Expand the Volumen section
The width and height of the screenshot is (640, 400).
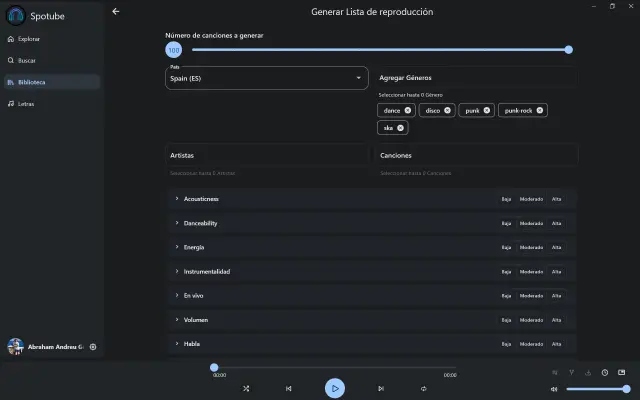tap(195, 320)
